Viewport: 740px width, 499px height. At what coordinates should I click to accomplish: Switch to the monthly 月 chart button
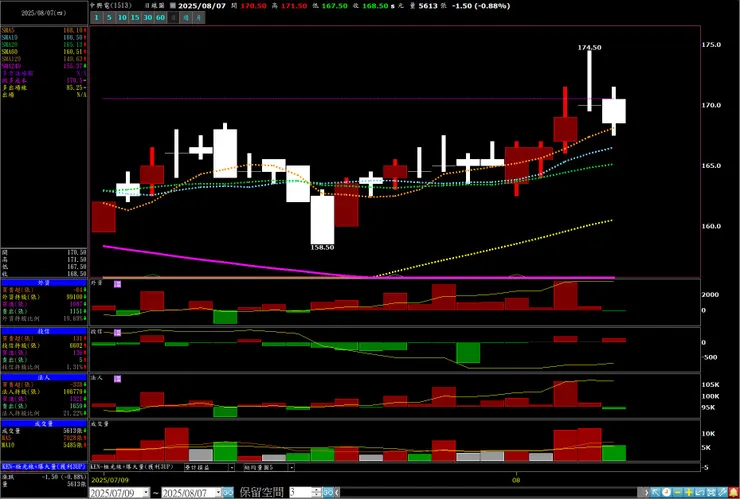(199, 17)
